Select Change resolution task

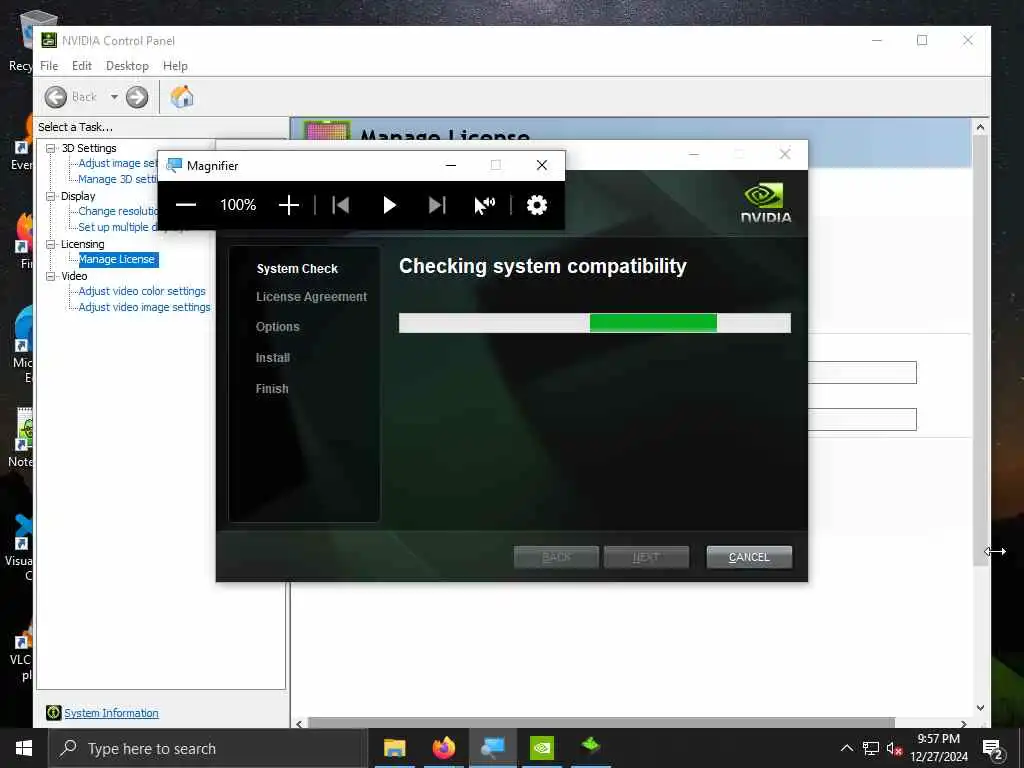(x=118, y=211)
